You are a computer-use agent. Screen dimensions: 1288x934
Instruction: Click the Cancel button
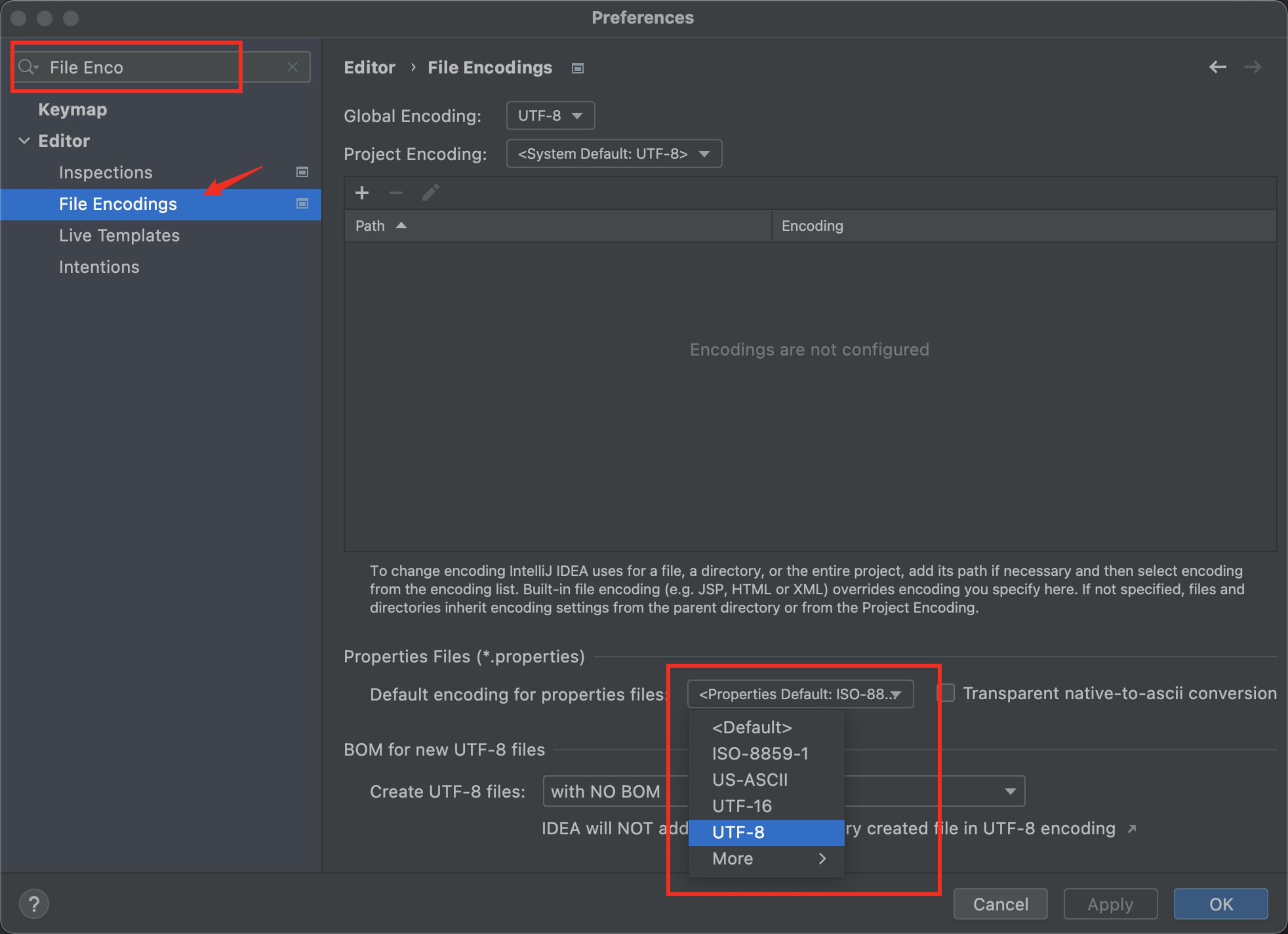click(x=1001, y=904)
